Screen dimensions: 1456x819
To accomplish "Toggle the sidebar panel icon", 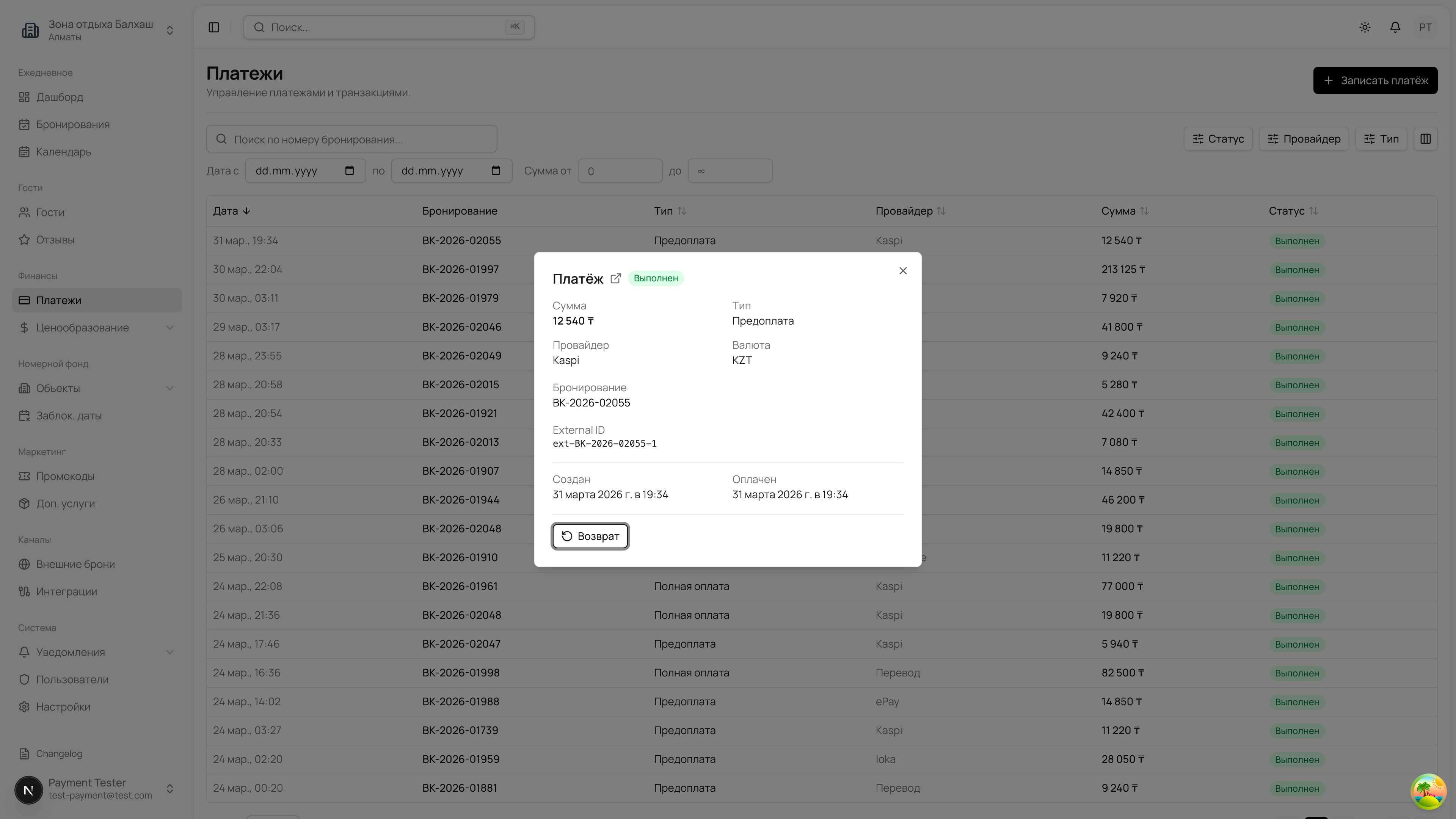I will click(x=213, y=27).
